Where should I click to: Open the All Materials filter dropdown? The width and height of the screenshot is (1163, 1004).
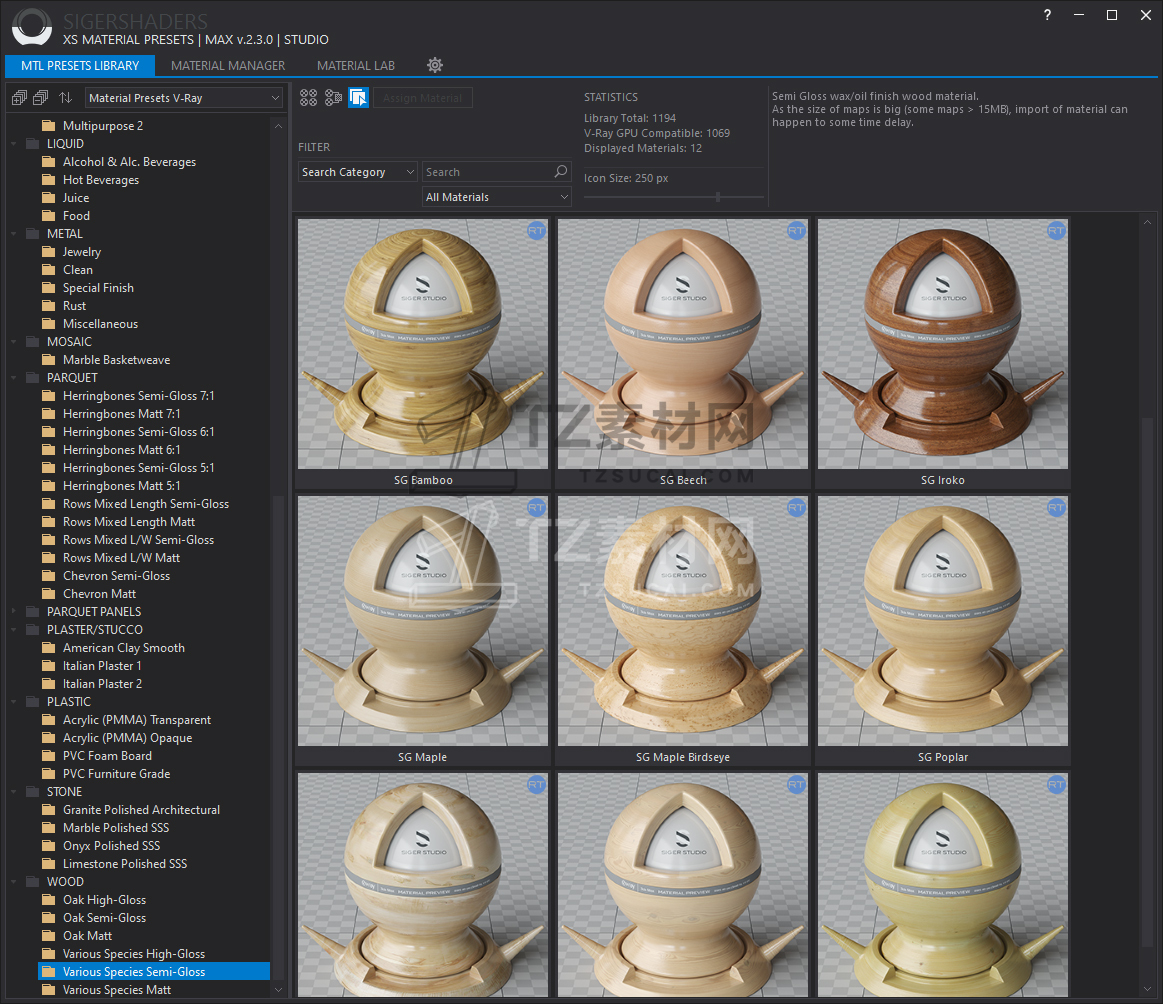(x=496, y=197)
